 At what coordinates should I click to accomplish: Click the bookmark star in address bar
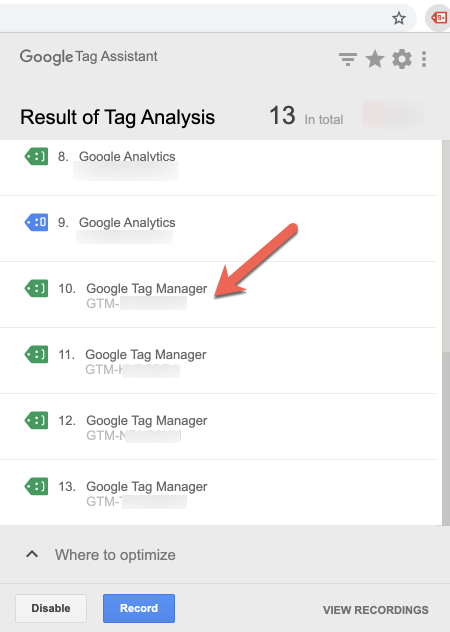tap(399, 18)
